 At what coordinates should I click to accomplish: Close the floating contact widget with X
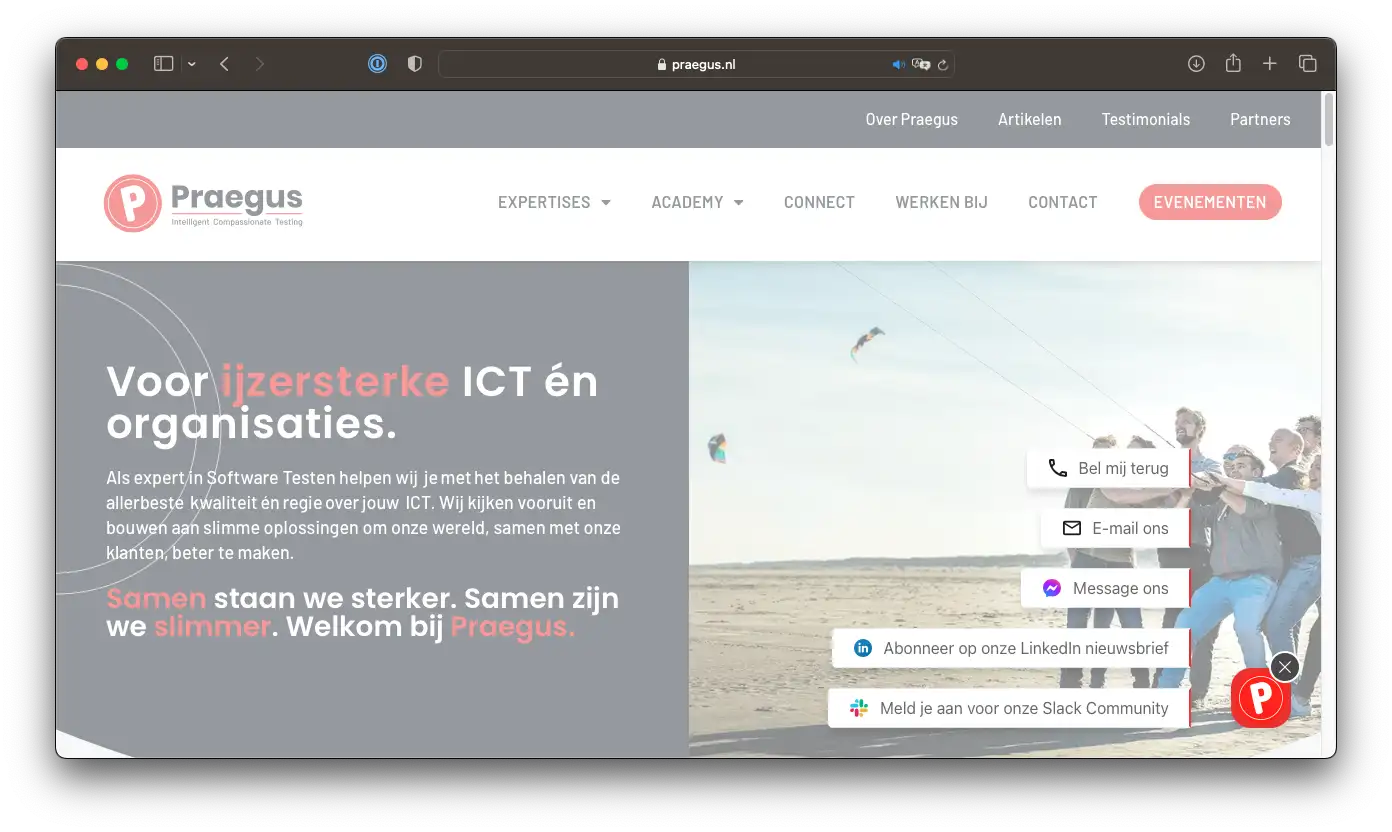coord(1285,667)
